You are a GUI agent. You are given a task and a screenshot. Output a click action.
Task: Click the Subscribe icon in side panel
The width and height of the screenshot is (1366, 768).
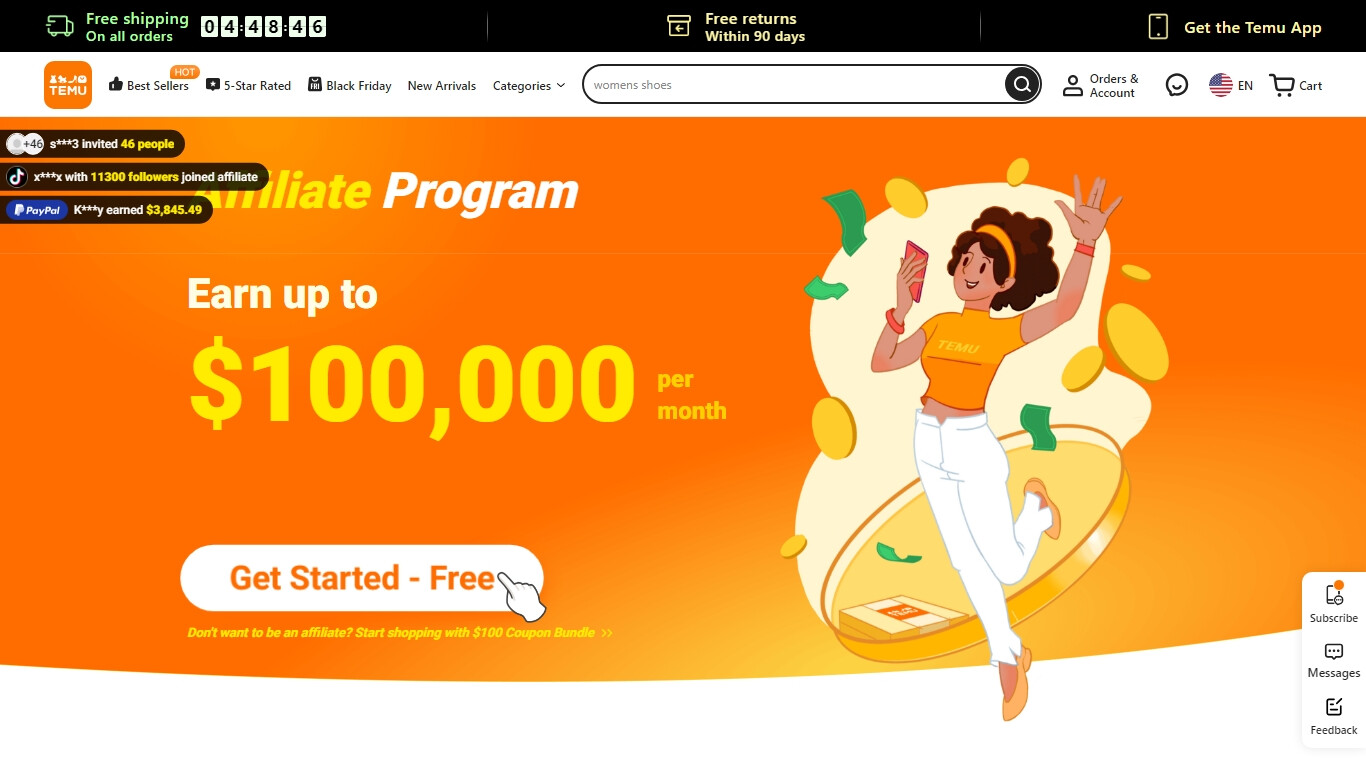[x=1334, y=594]
